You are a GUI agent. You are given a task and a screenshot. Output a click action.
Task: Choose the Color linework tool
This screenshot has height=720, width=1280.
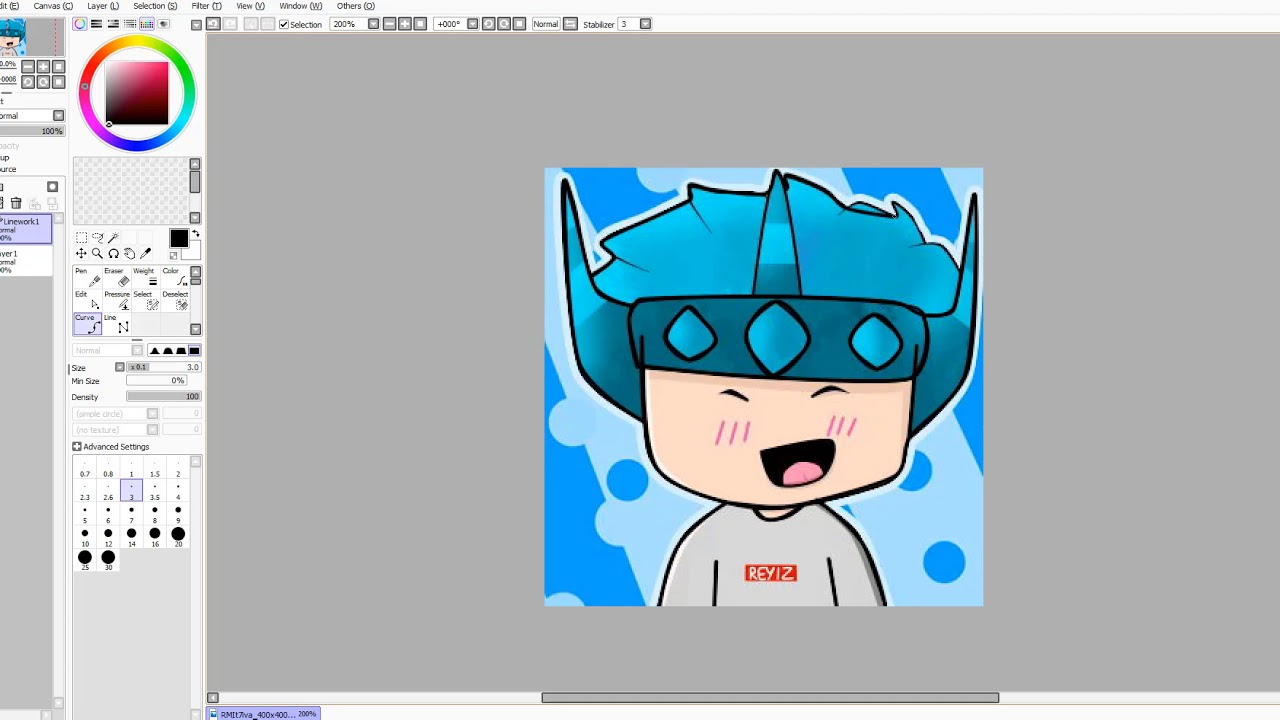pyautogui.click(x=174, y=277)
